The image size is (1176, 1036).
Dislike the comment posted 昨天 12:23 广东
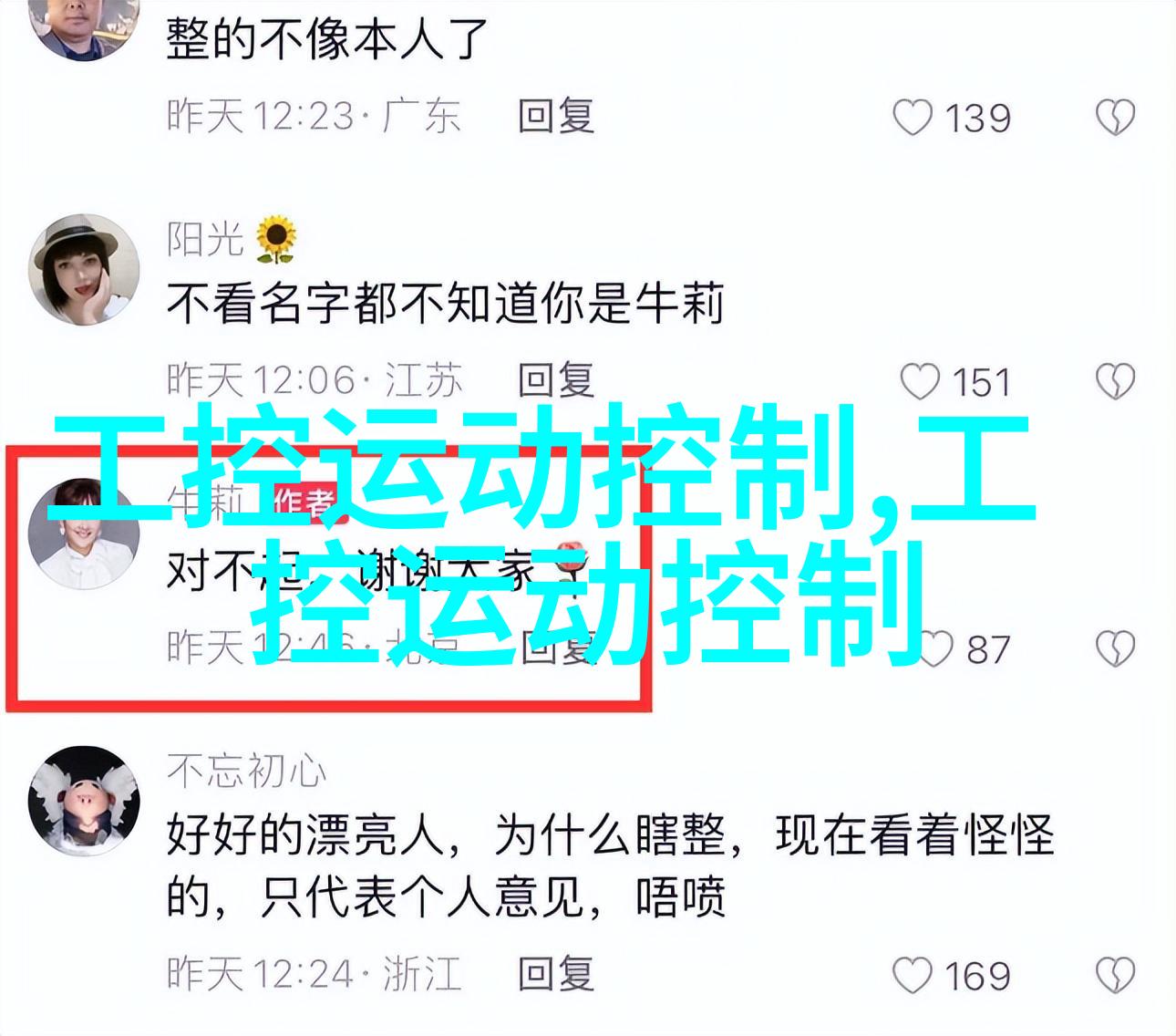tap(1115, 119)
